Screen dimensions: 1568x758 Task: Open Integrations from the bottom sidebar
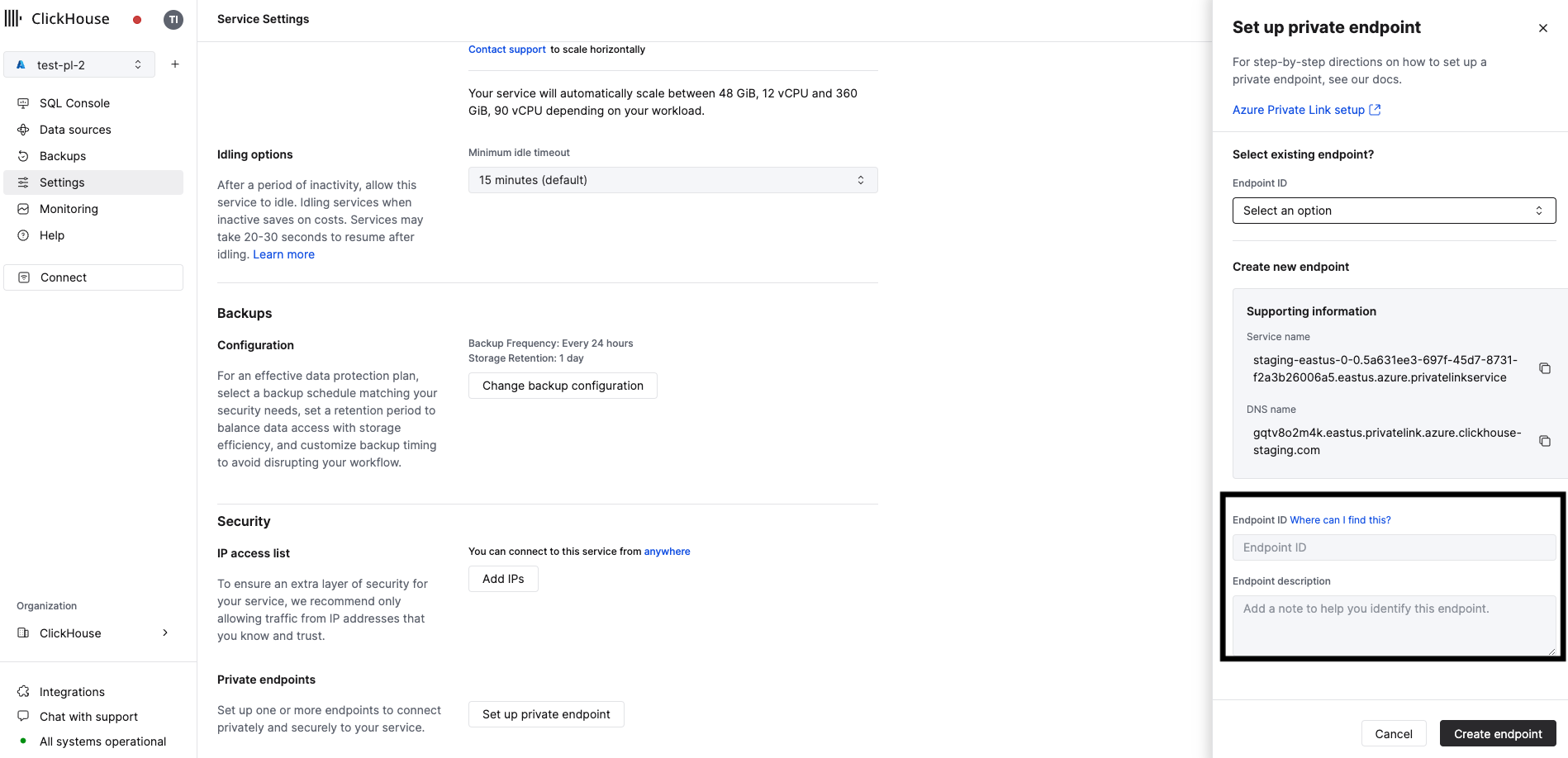click(x=71, y=691)
